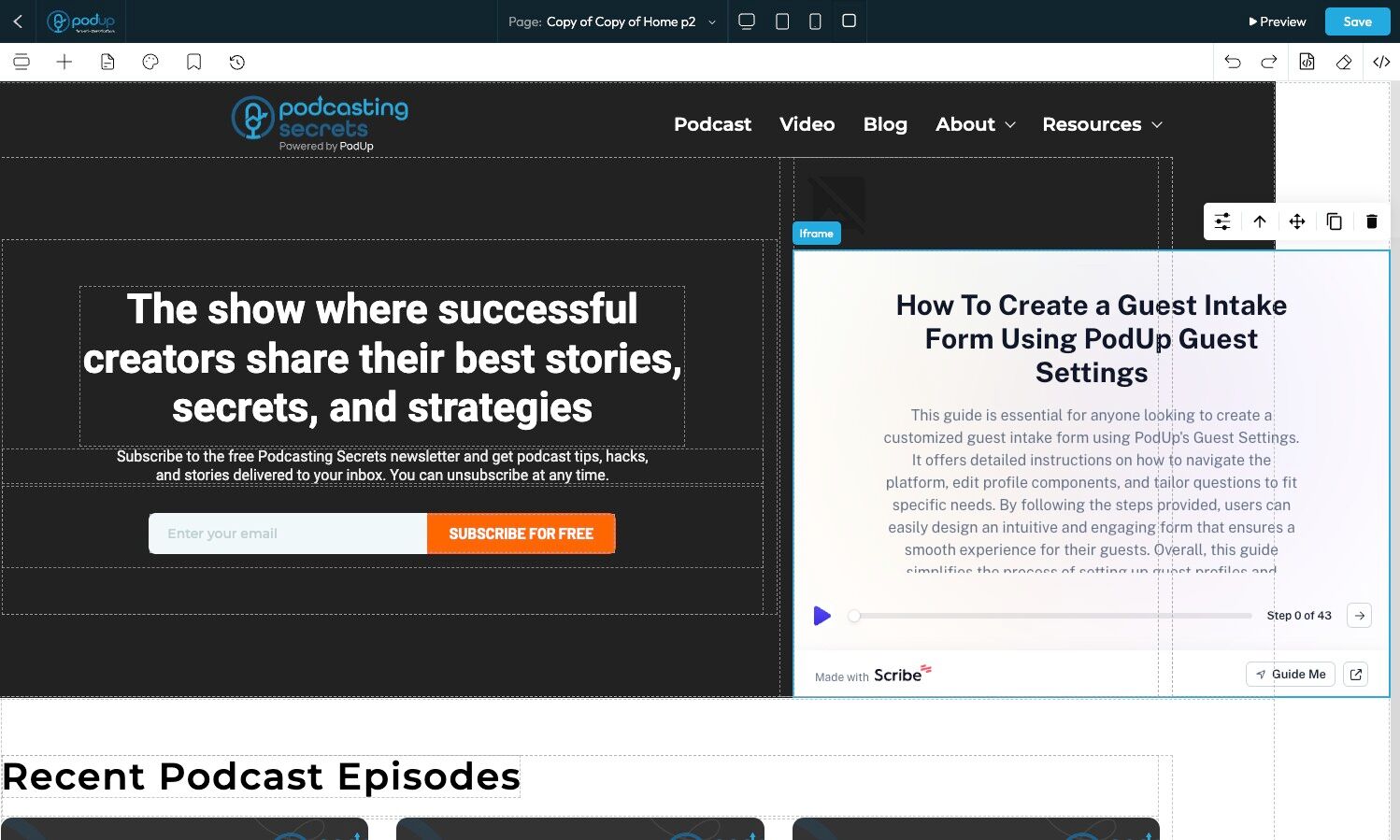Screen dimensions: 1400x840
Task: Go to next step in Scribe guide
Action: pos(1360,616)
